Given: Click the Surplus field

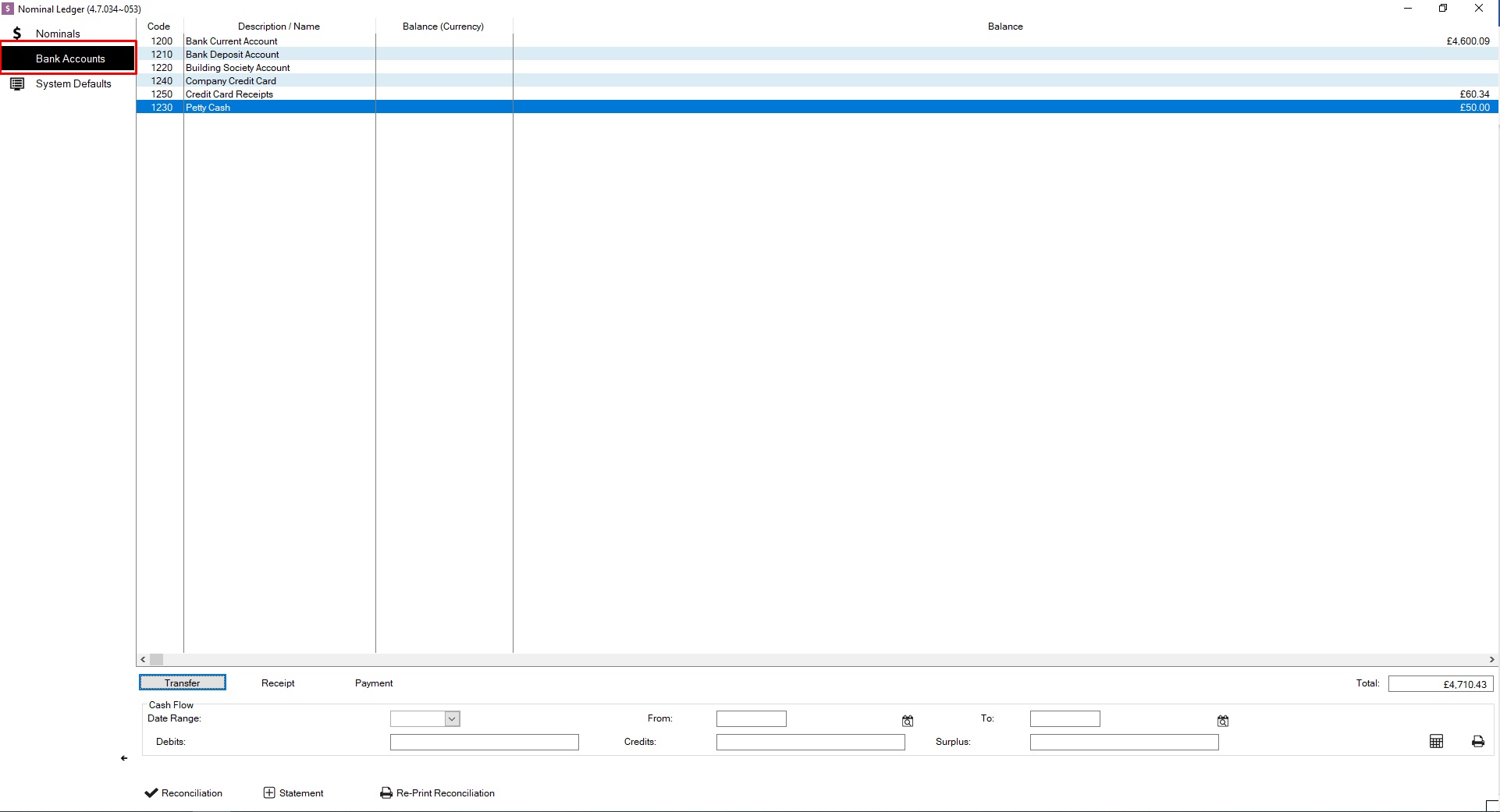Looking at the screenshot, I should point(1125,742).
